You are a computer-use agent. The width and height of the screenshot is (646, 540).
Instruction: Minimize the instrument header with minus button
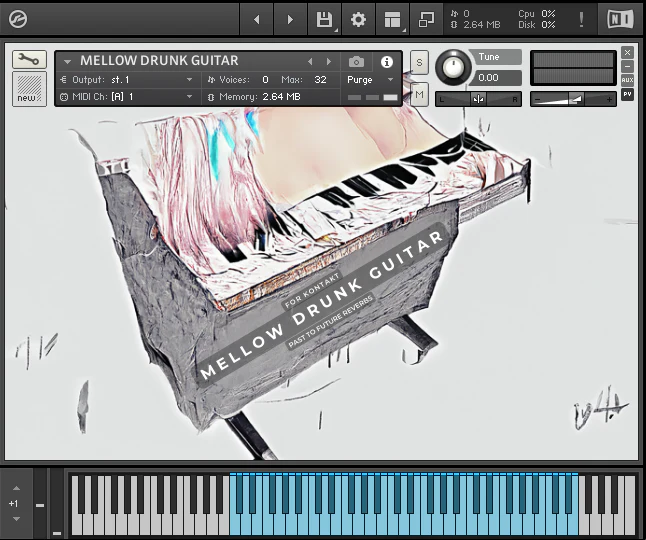(x=627, y=66)
